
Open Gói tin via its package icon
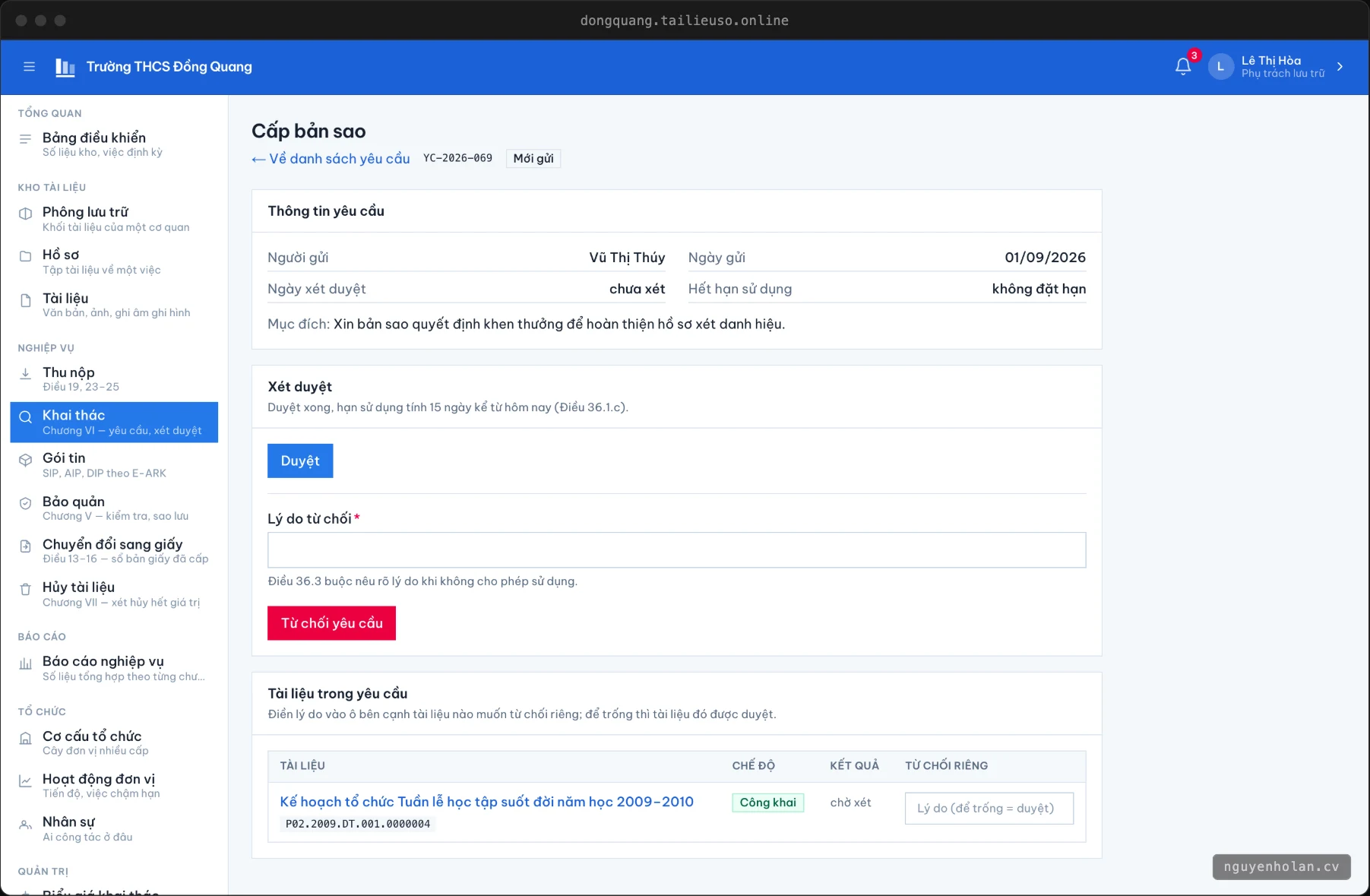point(25,460)
